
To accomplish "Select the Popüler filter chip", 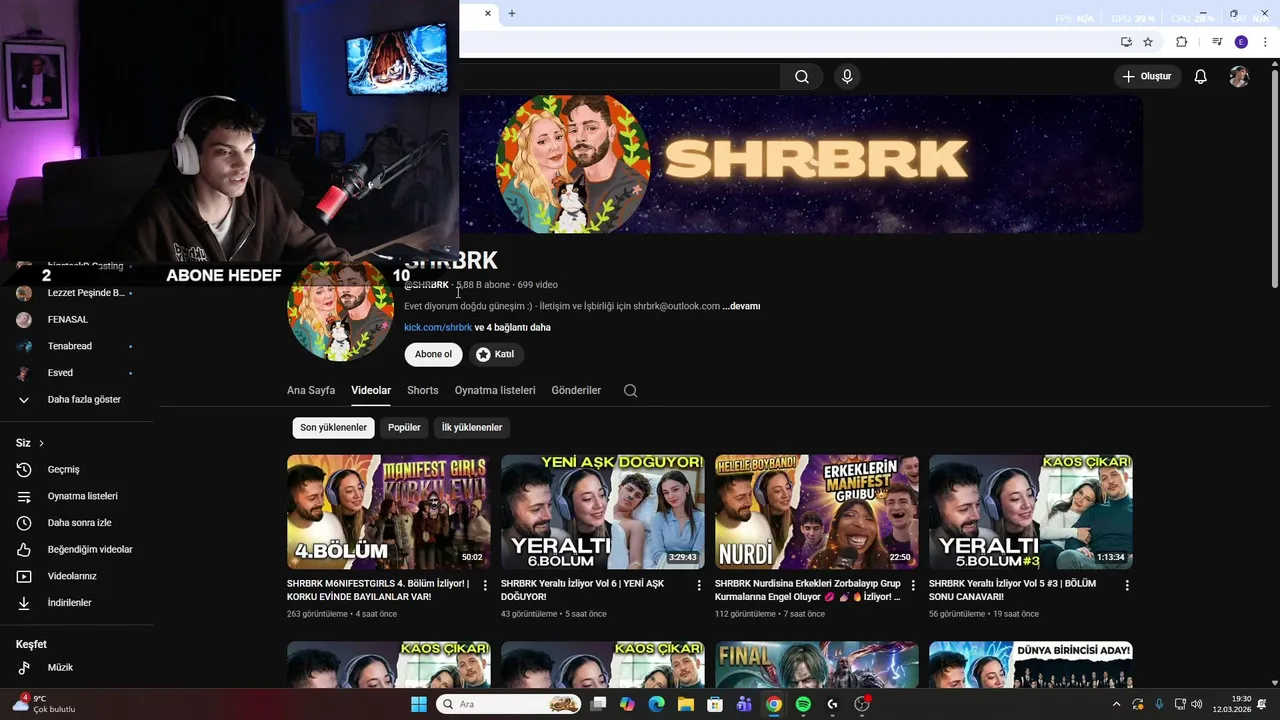I will pos(404,427).
